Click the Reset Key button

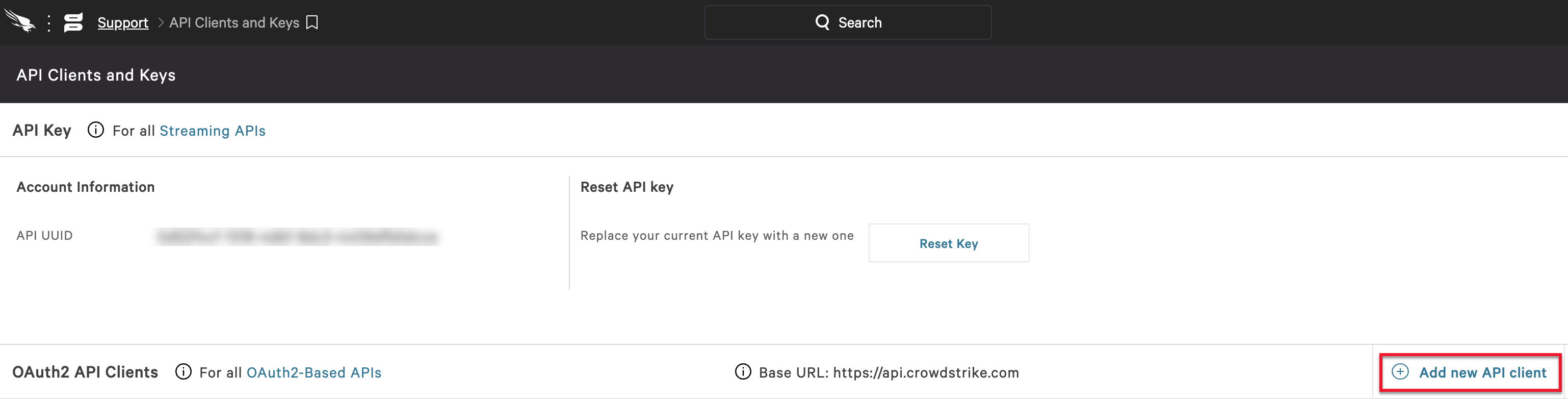(948, 243)
